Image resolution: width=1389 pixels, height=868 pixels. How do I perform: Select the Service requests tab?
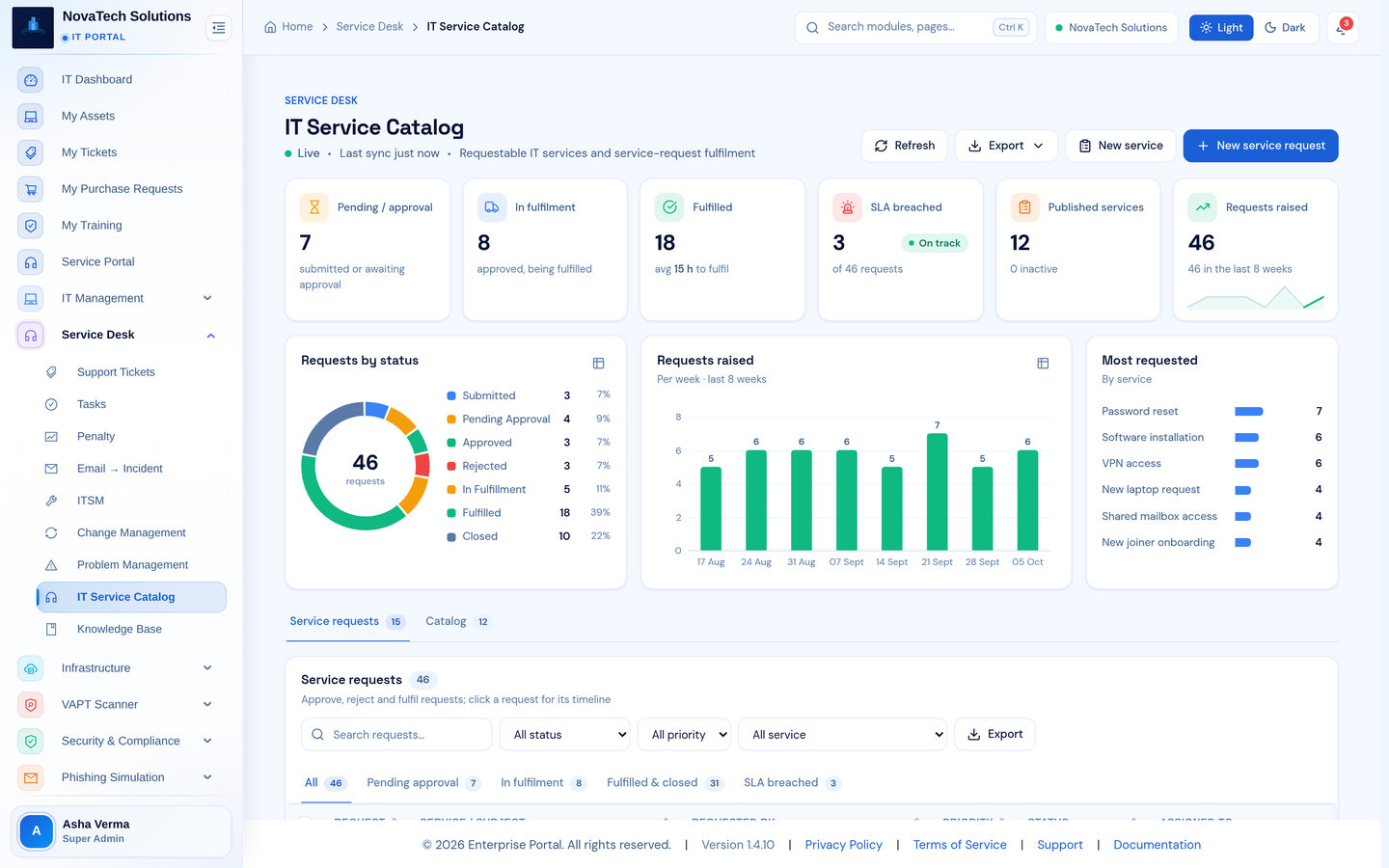pyautogui.click(x=347, y=622)
